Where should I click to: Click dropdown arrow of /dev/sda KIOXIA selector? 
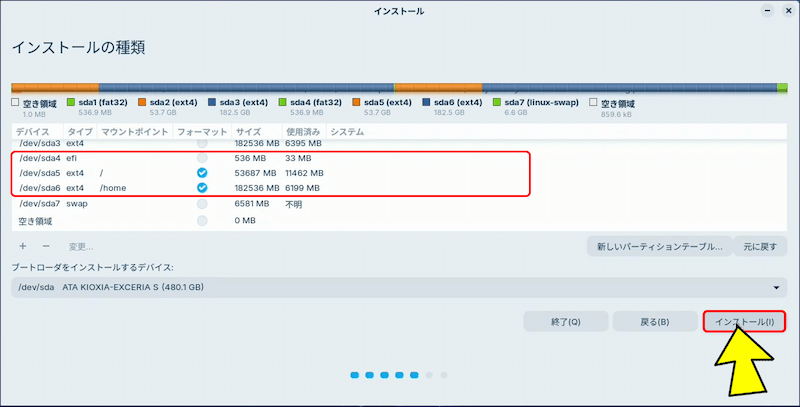pos(778,288)
